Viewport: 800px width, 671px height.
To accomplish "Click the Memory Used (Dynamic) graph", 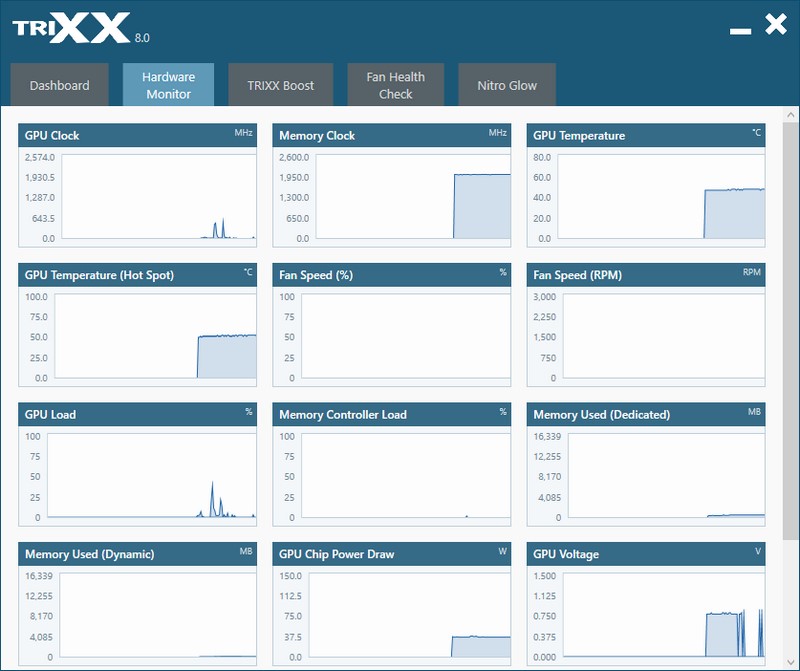I will pyautogui.click(x=158, y=615).
